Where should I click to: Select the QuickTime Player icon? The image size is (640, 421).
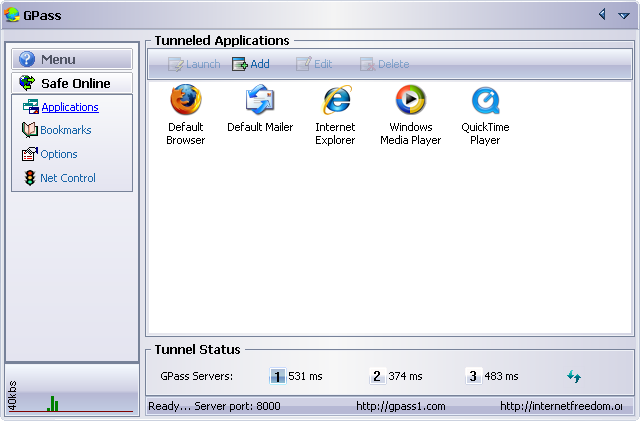pos(485,100)
